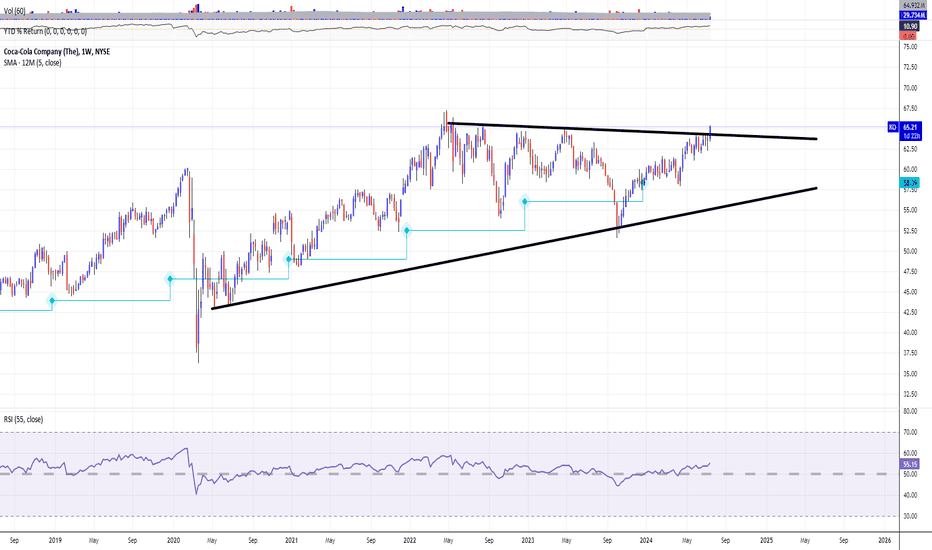Click the 2026 time axis label
Viewport: 932px width, 550px height.
[885, 540]
